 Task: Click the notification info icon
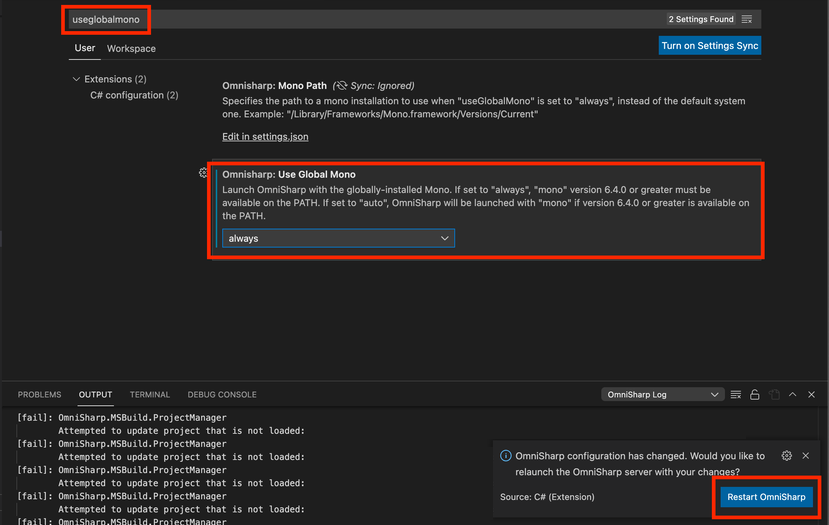coord(506,456)
